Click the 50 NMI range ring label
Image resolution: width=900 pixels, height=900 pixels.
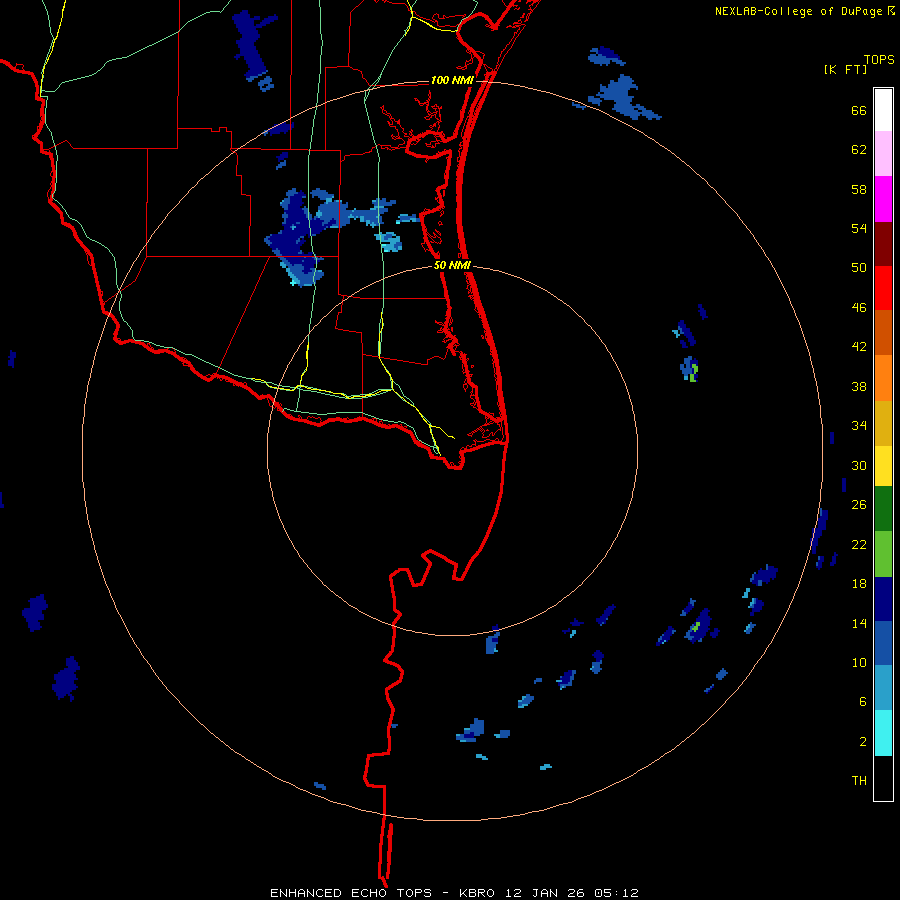[x=452, y=265]
